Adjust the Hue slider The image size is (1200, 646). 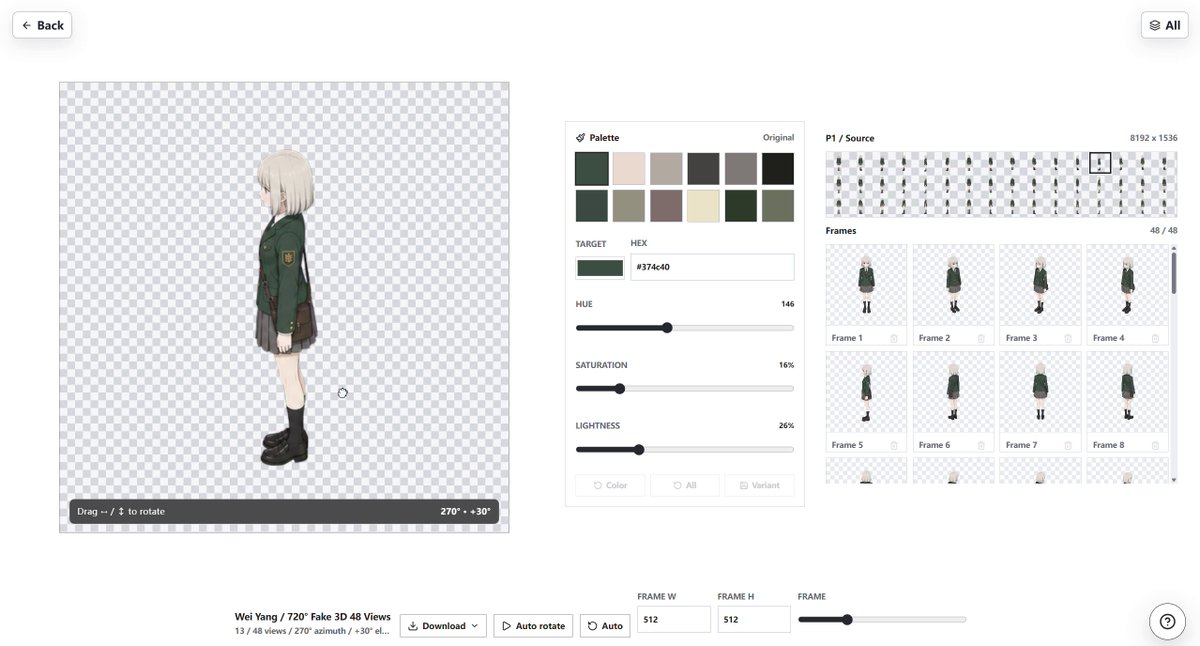click(x=685, y=327)
